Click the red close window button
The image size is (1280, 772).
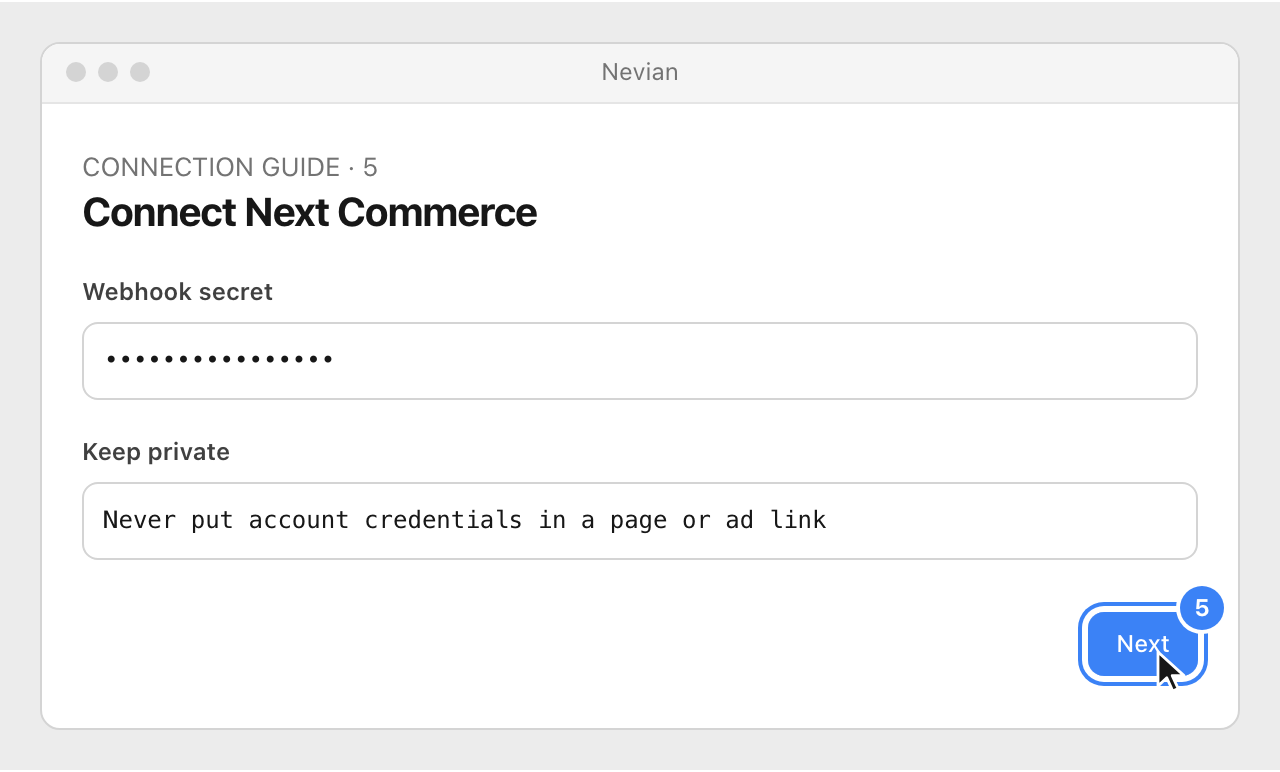76,72
